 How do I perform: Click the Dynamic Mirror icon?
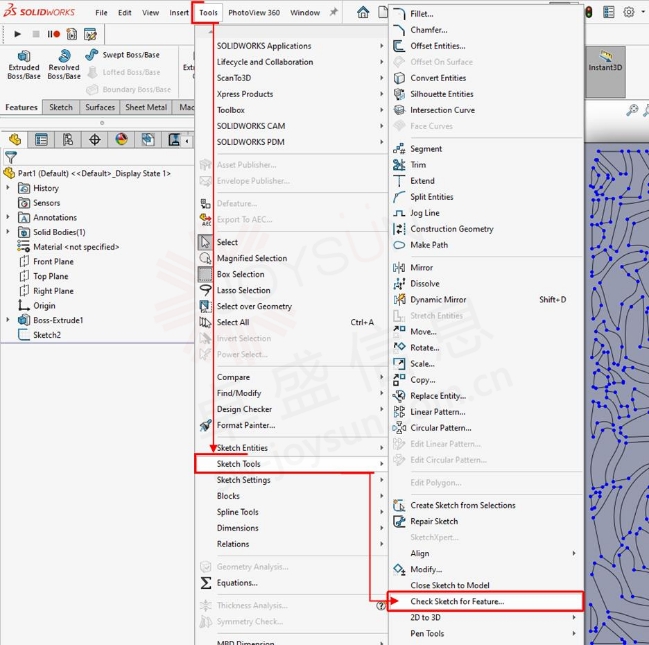click(x=399, y=300)
